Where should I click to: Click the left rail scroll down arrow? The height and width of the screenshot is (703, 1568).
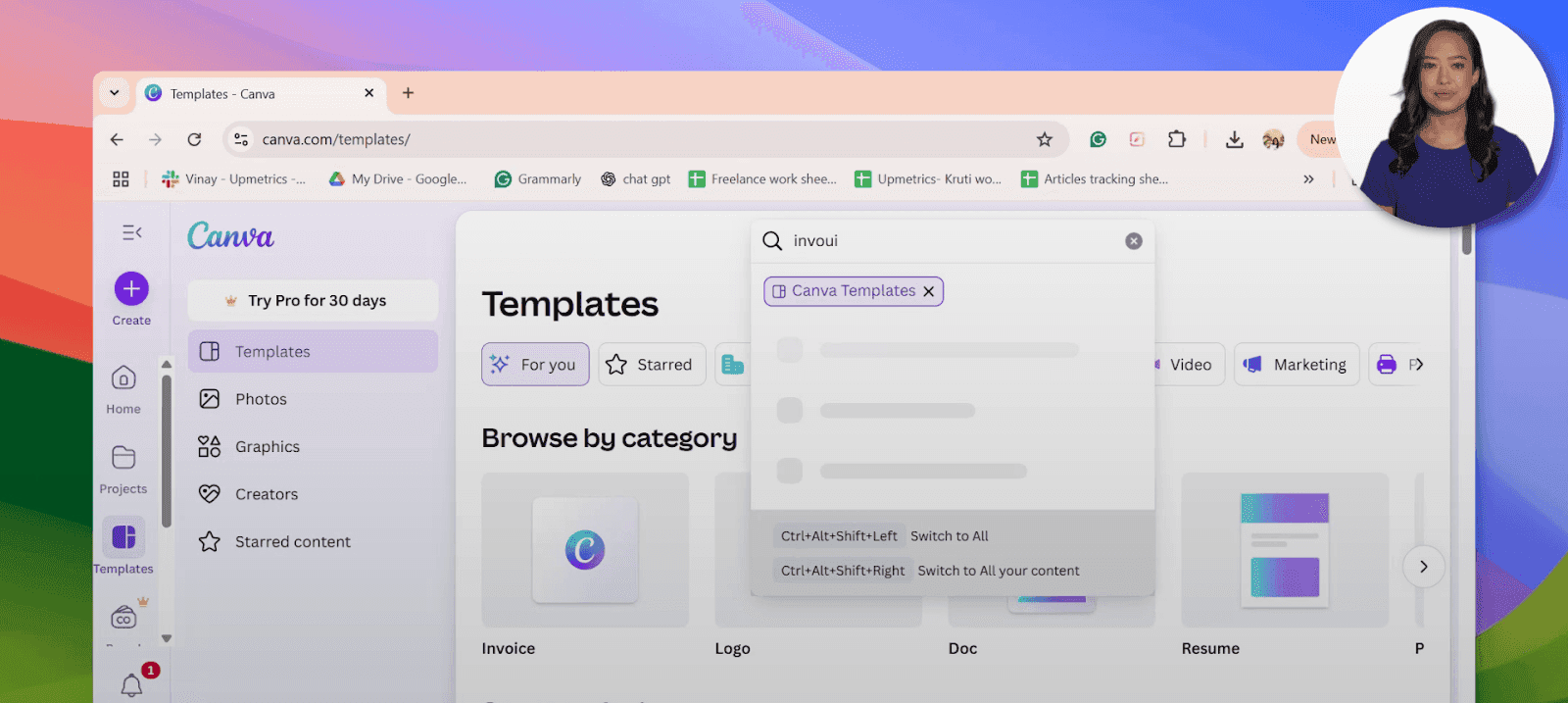coord(167,638)
